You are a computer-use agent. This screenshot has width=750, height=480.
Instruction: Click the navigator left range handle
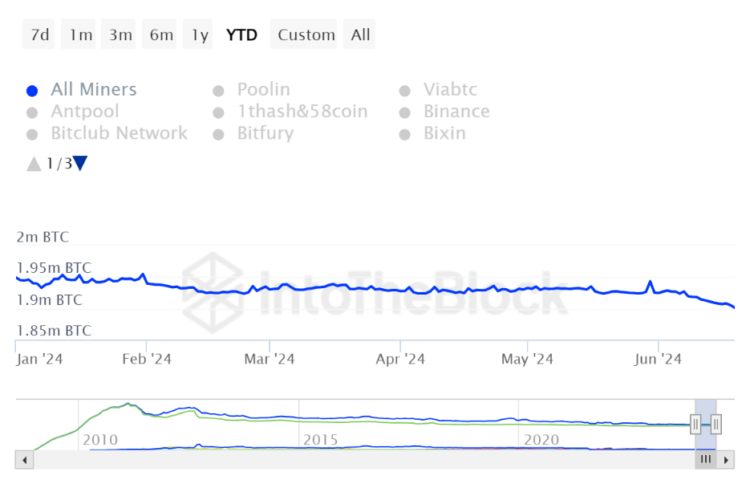coord(695,425)
